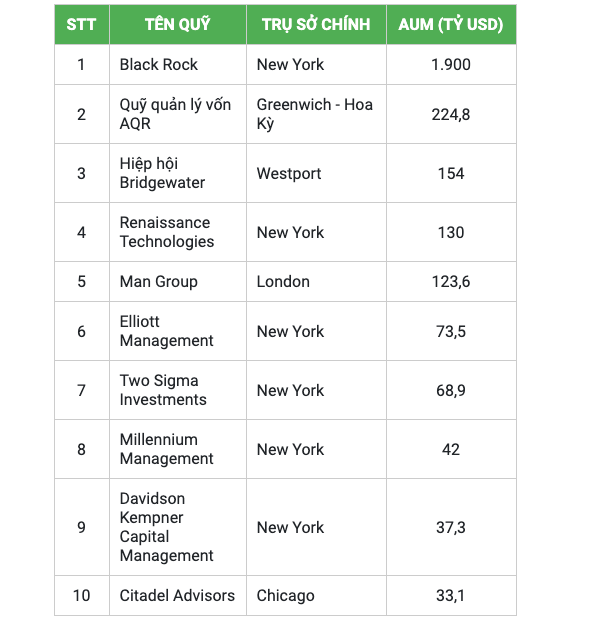Click the Greenwich - Hoa Kỳ cell
The width and height of the screenshot is (600, 622).
coord(315,114)
